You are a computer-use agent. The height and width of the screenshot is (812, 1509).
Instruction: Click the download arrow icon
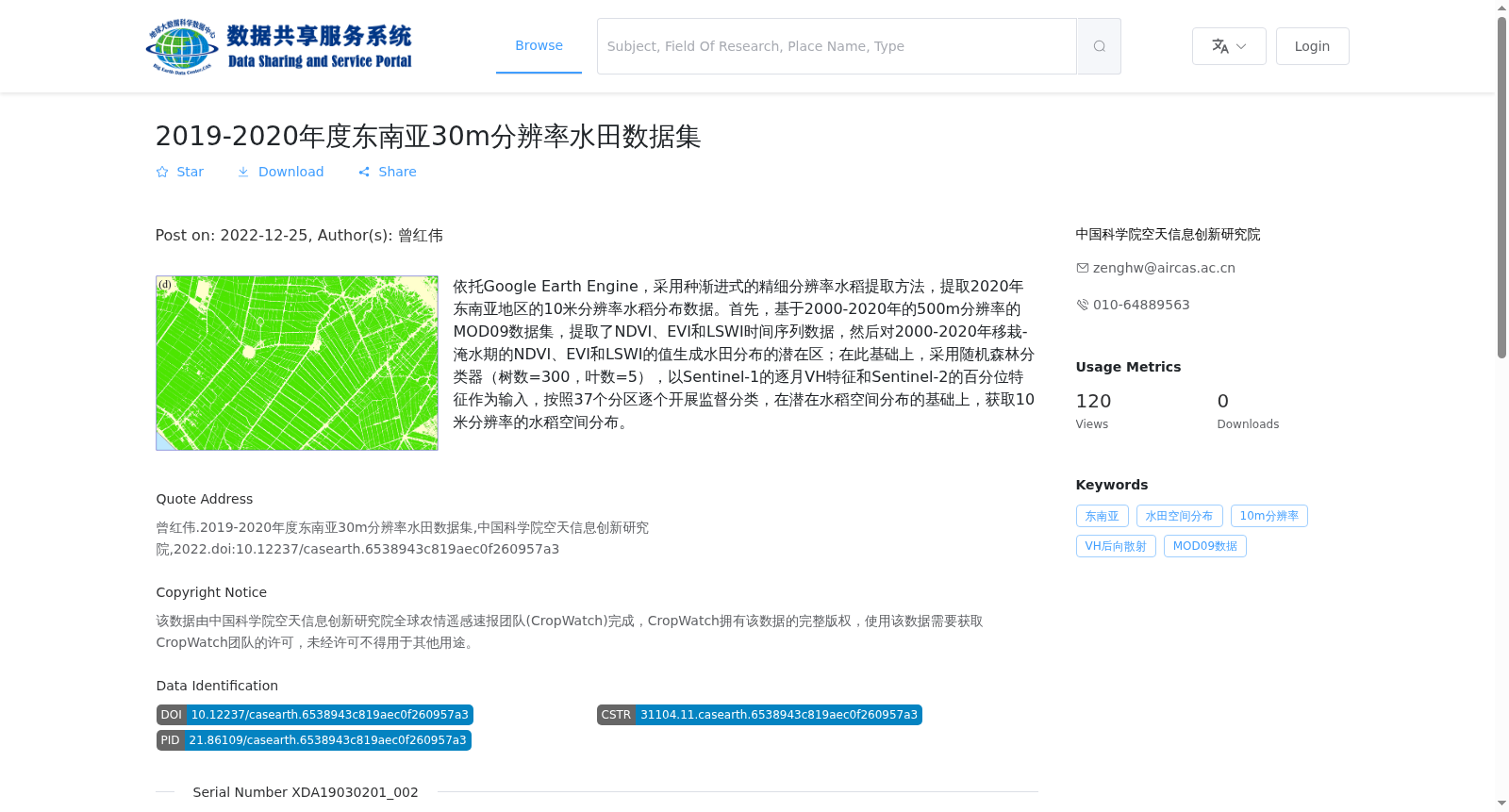(243, 172)
